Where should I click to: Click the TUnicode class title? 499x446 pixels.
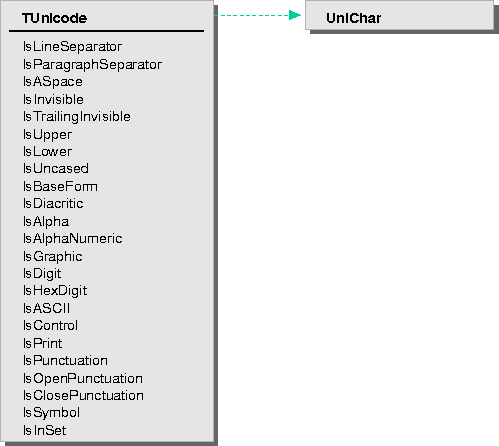pos(54,18)
